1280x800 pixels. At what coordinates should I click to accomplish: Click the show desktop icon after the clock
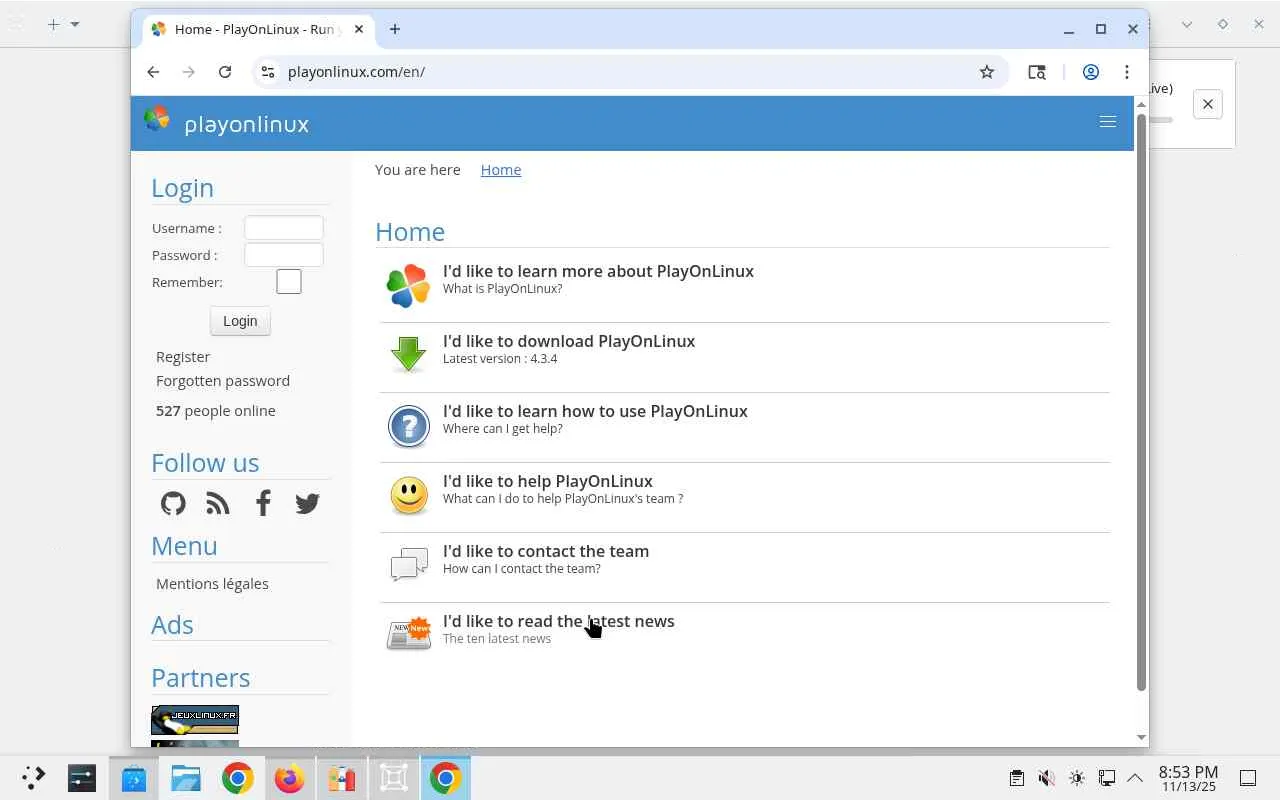pyautogui.click(x=1248, y=778)
